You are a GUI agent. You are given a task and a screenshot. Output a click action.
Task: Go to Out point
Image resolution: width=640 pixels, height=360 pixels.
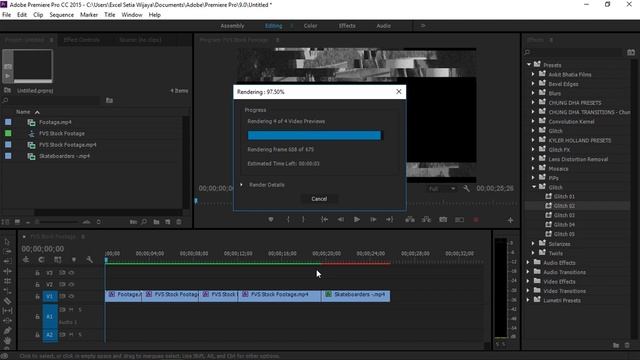point(389,220)
